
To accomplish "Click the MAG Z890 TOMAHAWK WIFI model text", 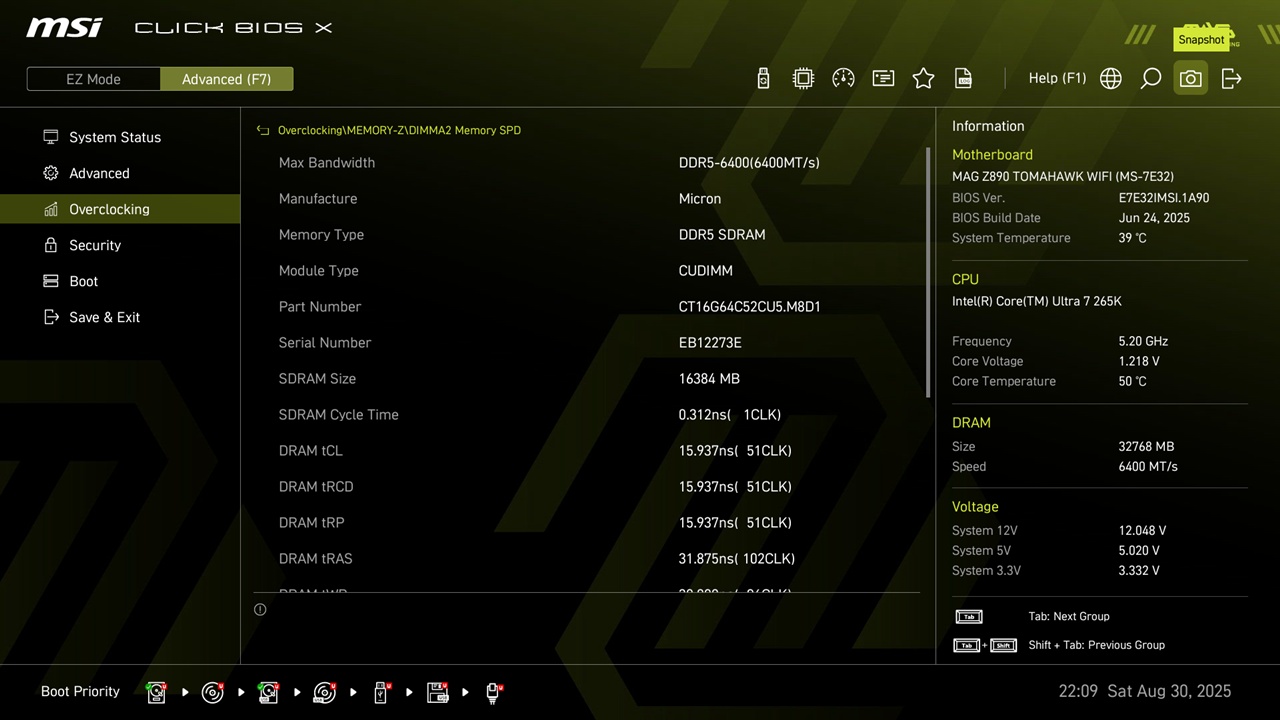I will (x=1063, y=177).
